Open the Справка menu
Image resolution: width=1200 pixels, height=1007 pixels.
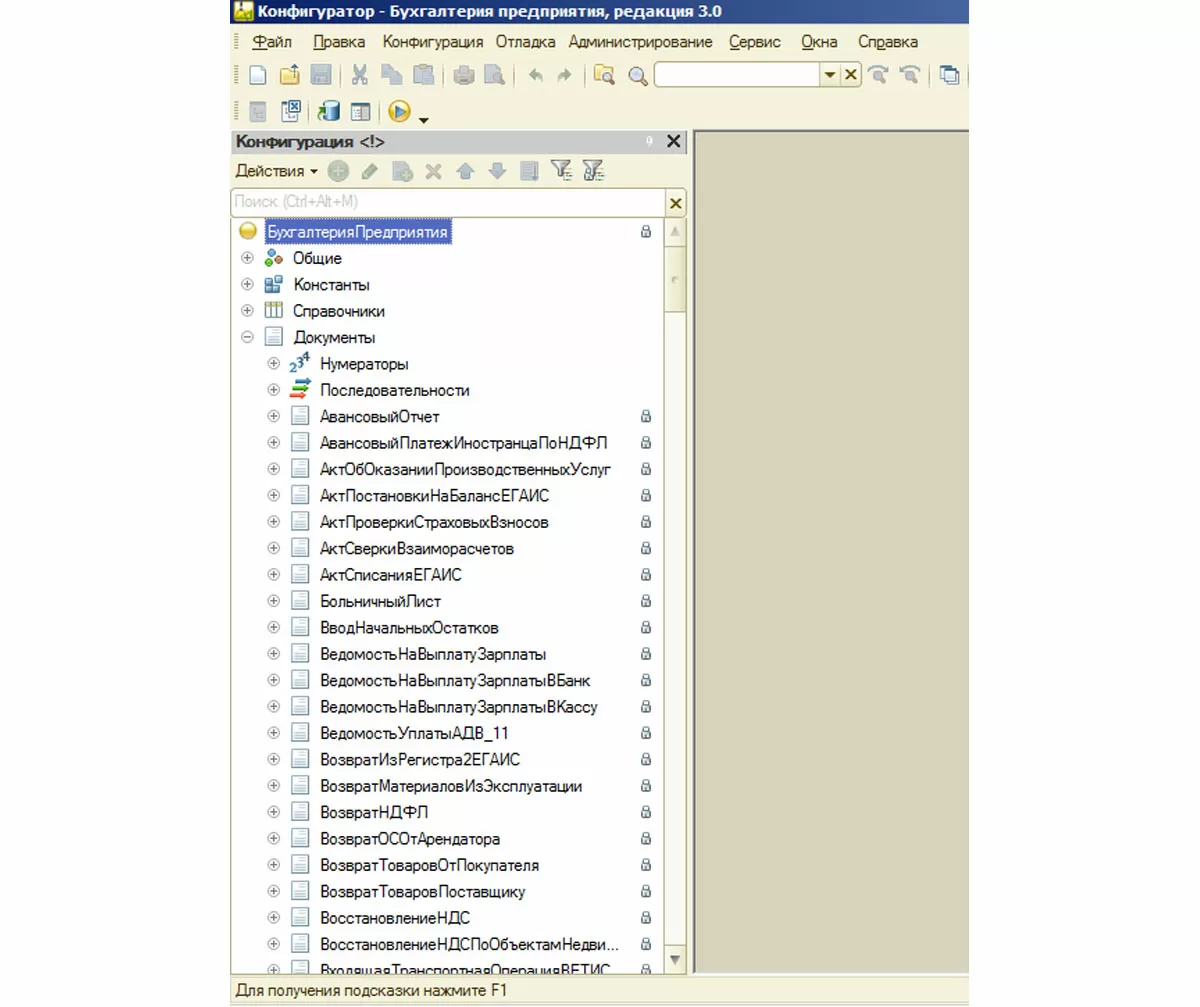click(x=888, y=42)
